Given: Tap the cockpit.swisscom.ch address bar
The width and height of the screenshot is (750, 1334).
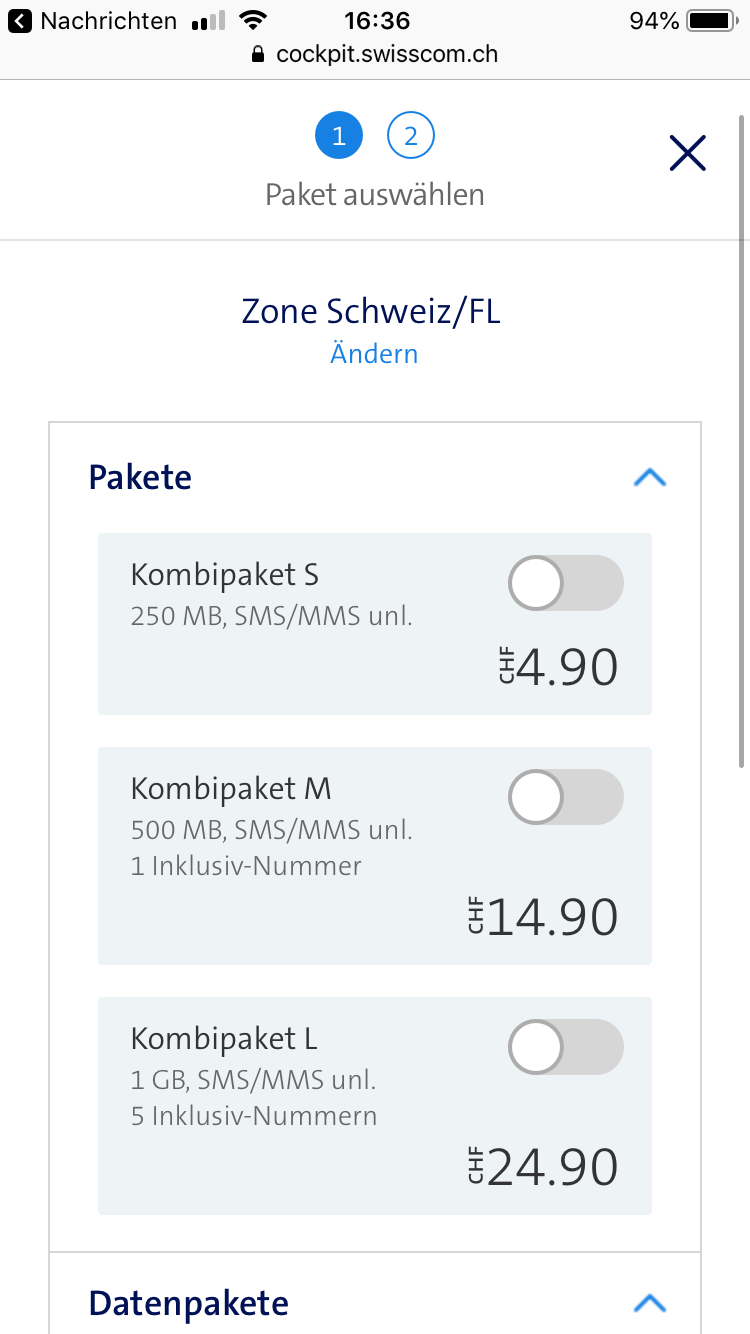Looking at the screenshot, I should (x=386, y=54).
